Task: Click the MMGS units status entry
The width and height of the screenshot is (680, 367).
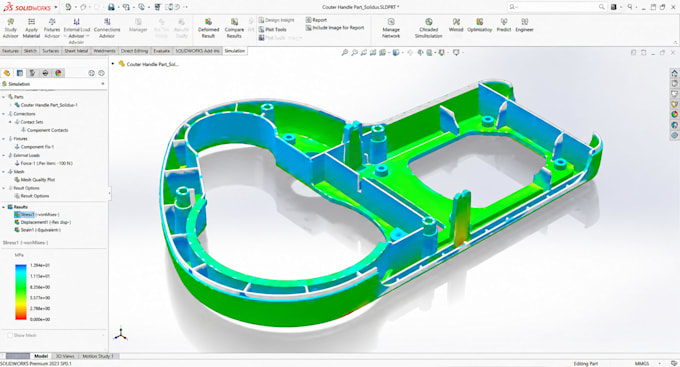Action: click(x=642, y=364)
